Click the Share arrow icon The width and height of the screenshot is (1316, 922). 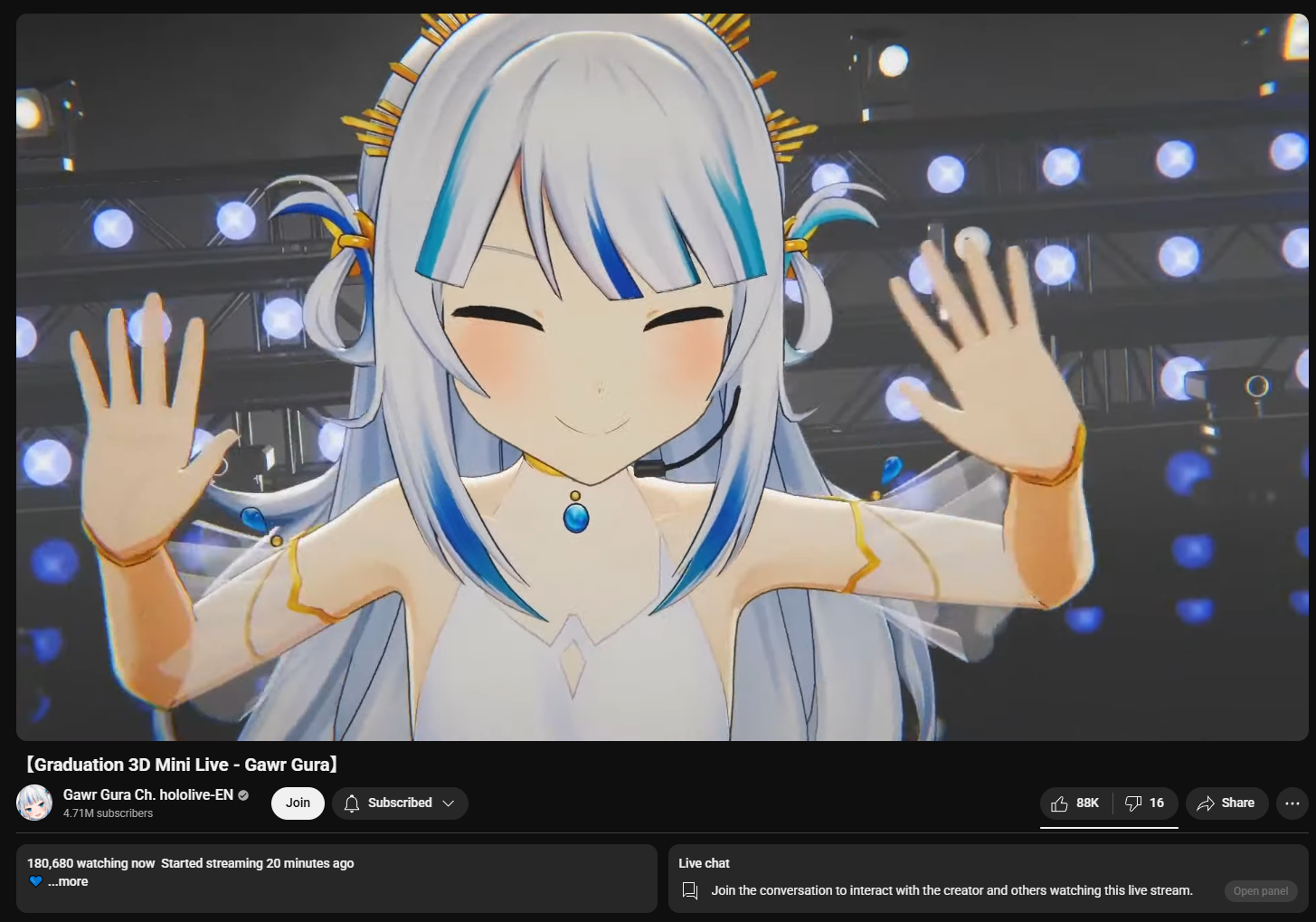(x=1206, y=803)
